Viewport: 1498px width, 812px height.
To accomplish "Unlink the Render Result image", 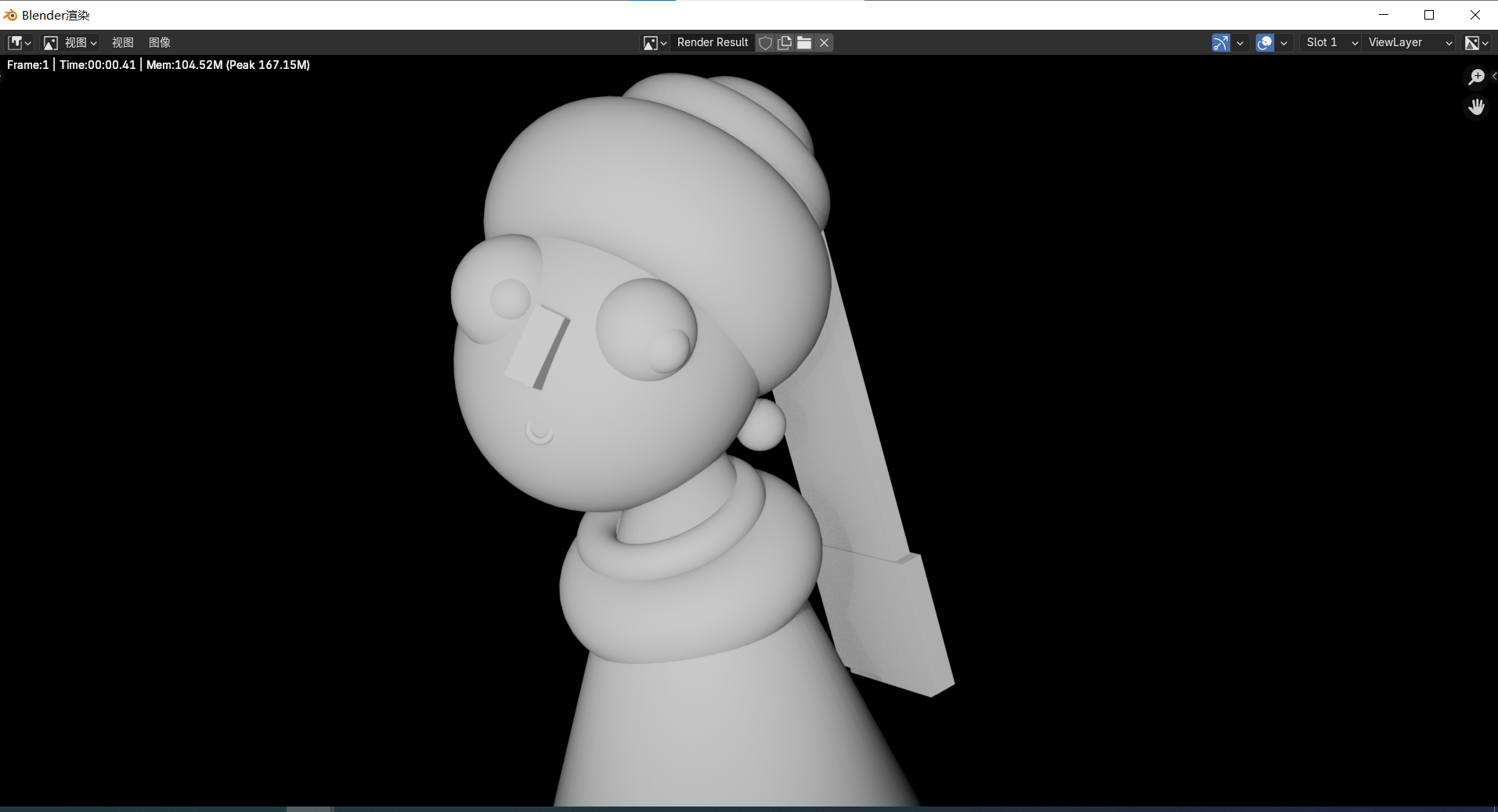I will [824, 43].
